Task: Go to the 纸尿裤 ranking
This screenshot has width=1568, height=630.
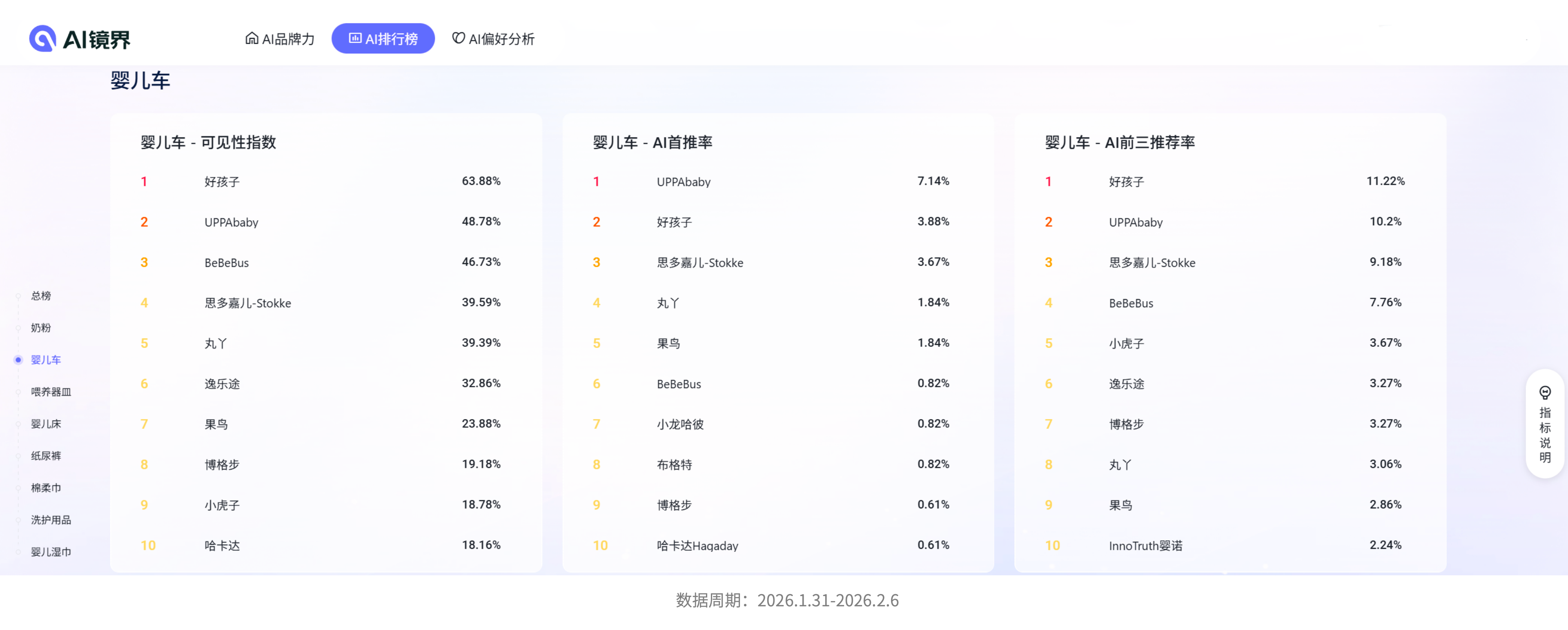Action: (x=46, y=456)
